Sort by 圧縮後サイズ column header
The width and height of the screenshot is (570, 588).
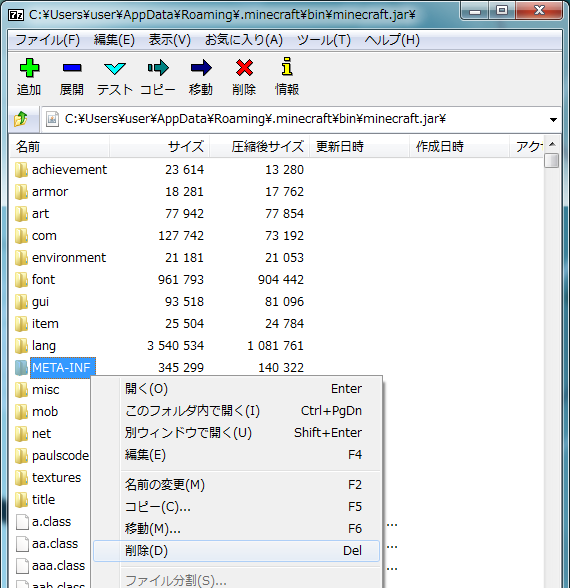pos(259,146)
